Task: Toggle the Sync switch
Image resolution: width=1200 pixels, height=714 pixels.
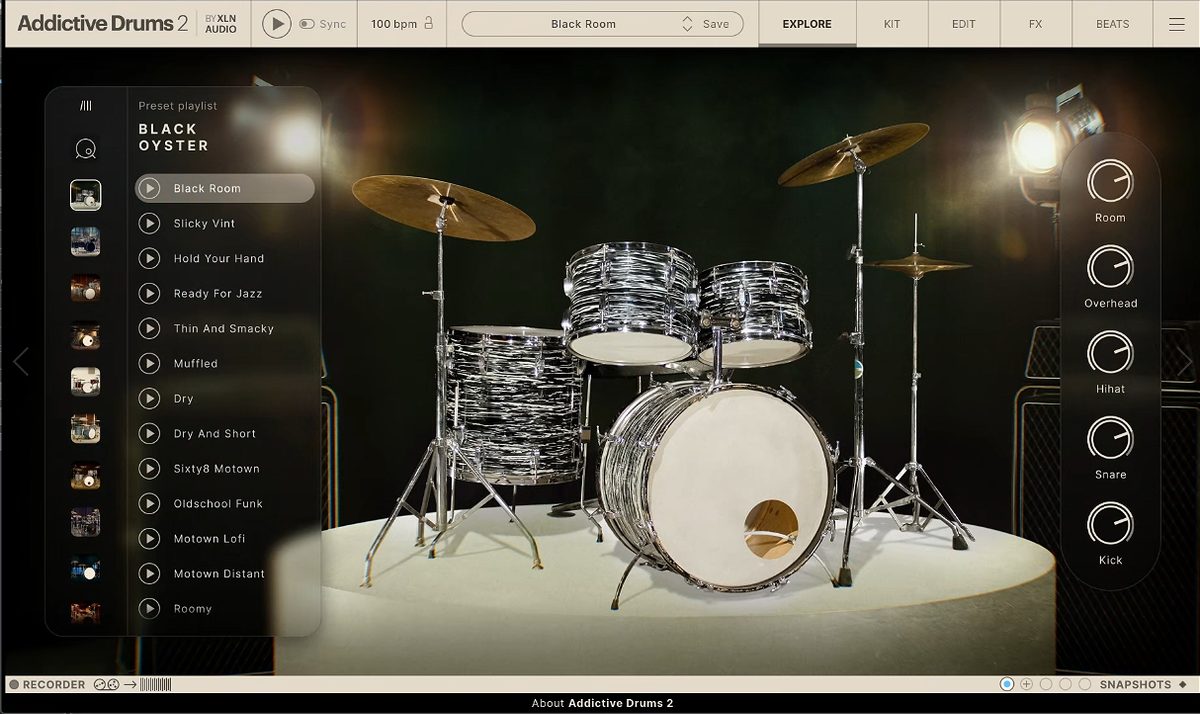Action: click(x=307, y=24)
